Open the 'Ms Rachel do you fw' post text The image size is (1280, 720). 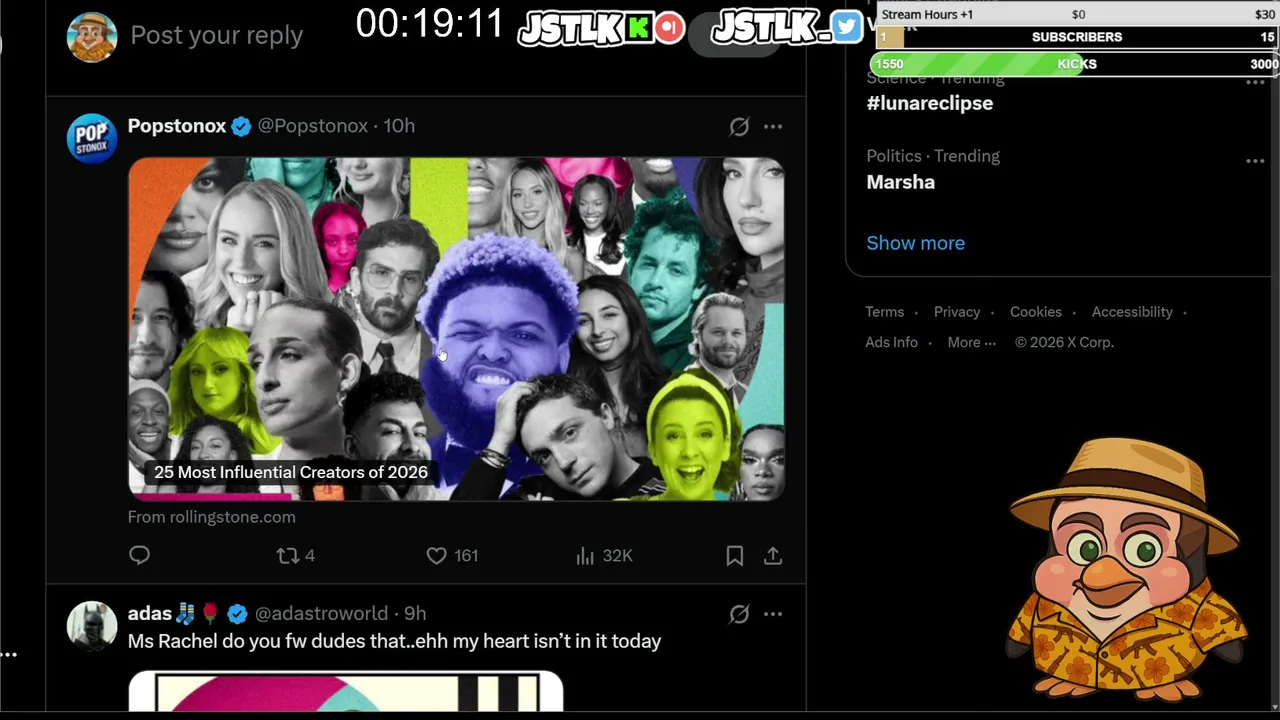tap(395, 641)
